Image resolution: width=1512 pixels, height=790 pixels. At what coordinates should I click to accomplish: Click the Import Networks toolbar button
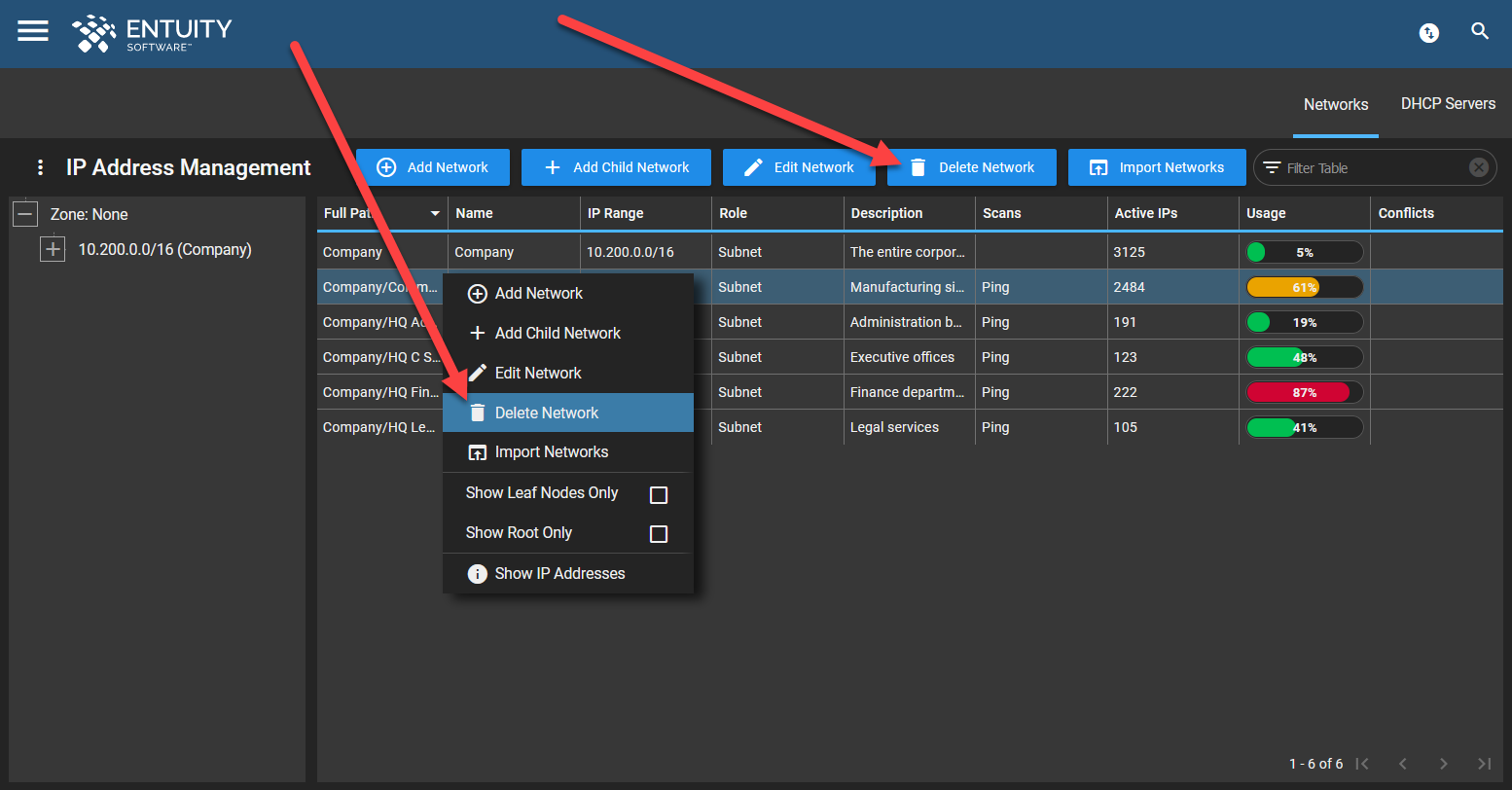coord(1157,167)
